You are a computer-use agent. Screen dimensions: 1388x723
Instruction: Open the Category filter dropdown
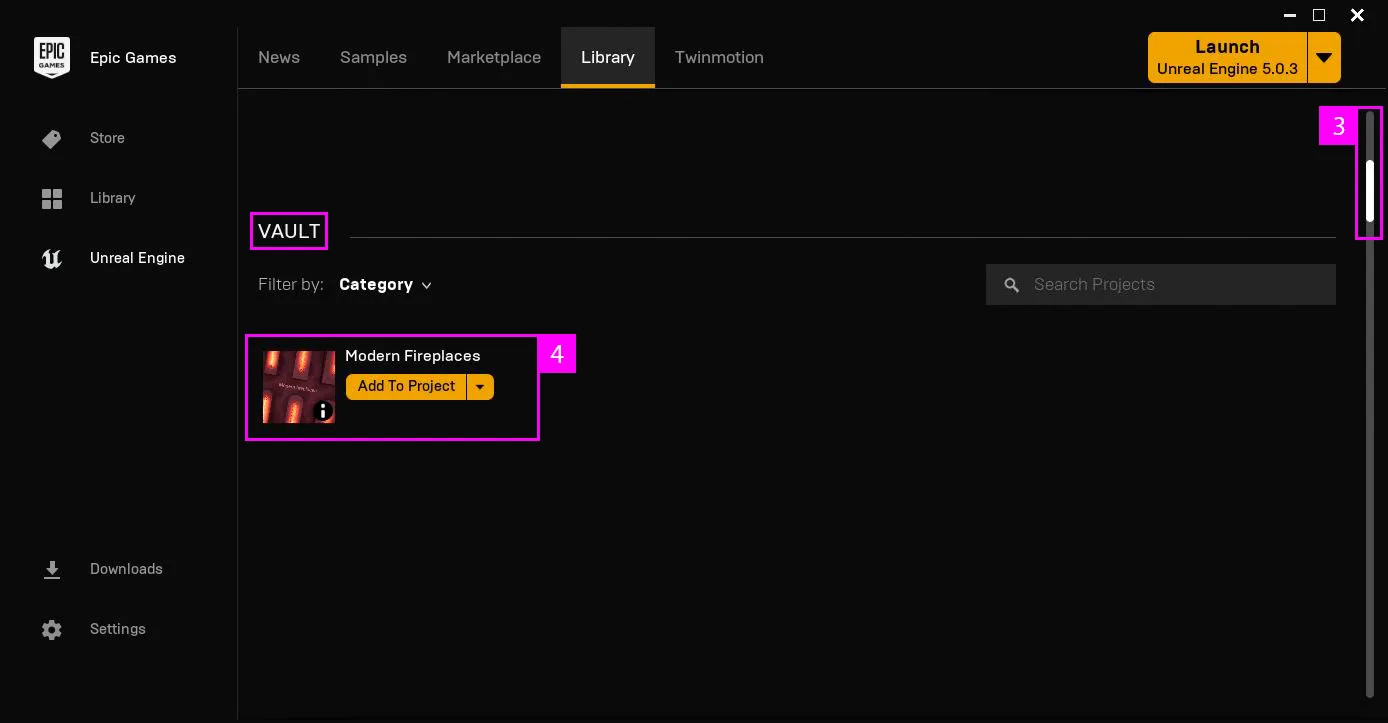point(385,285)
